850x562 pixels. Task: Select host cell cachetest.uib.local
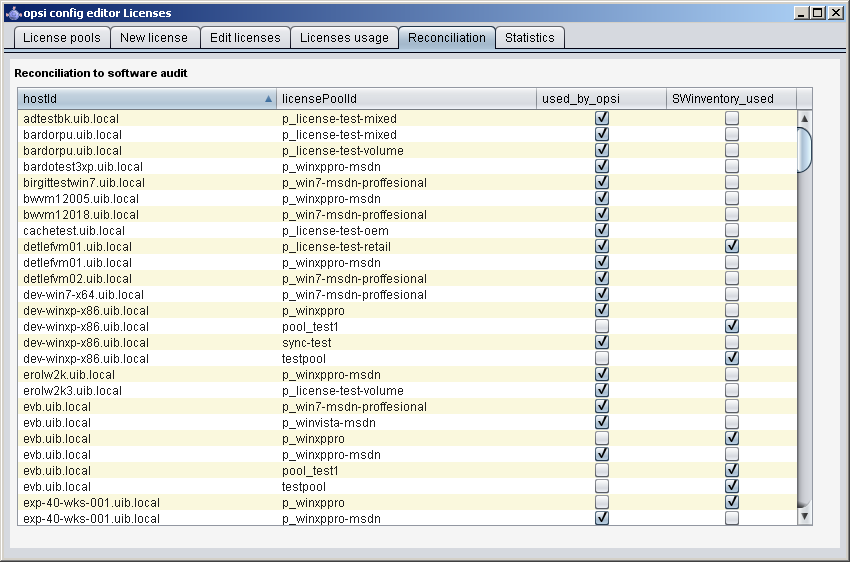pos(147,230)
